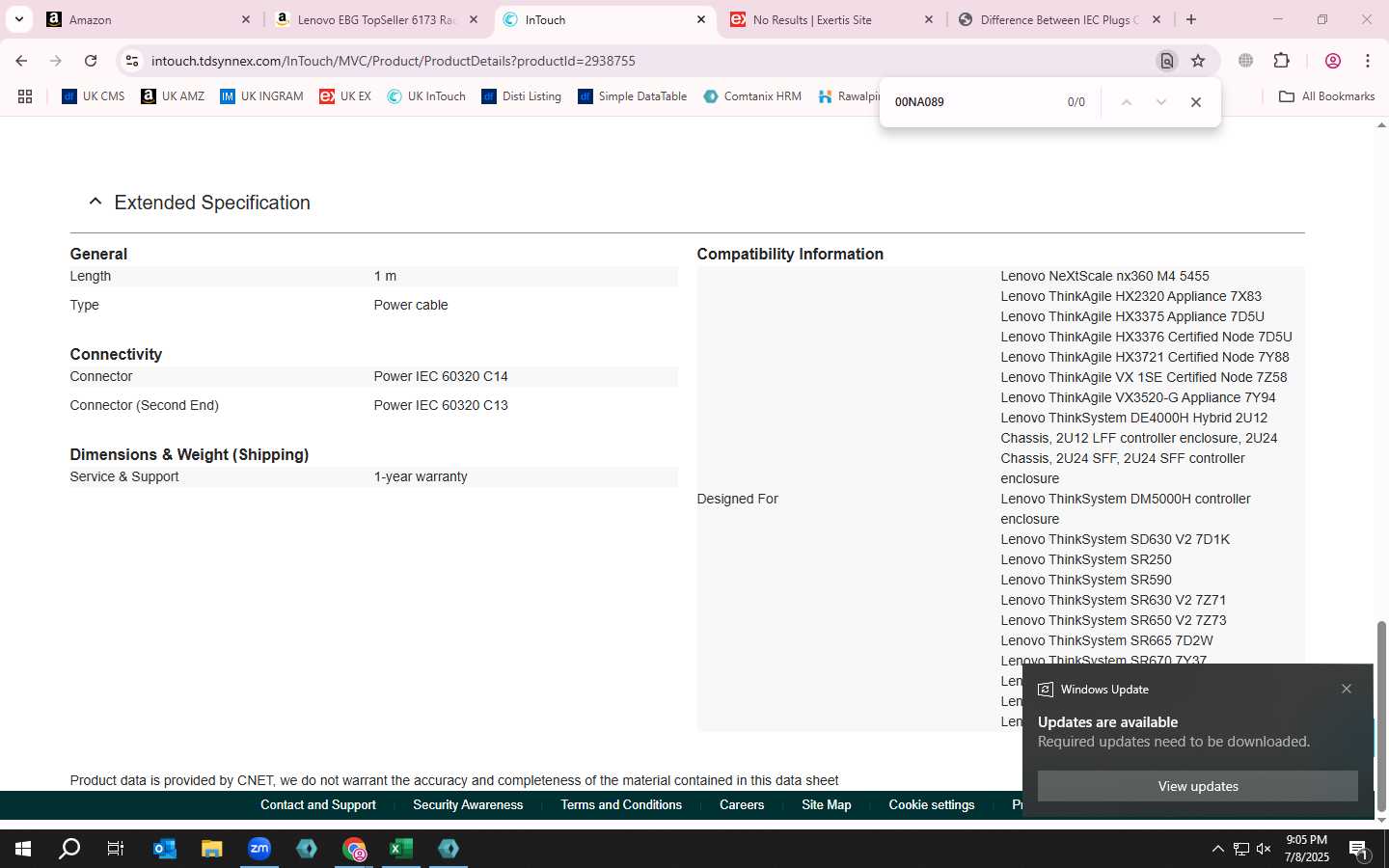Open the tab search dropdown
This screenshot has width=1389, height=868.
tap(18, 19)
